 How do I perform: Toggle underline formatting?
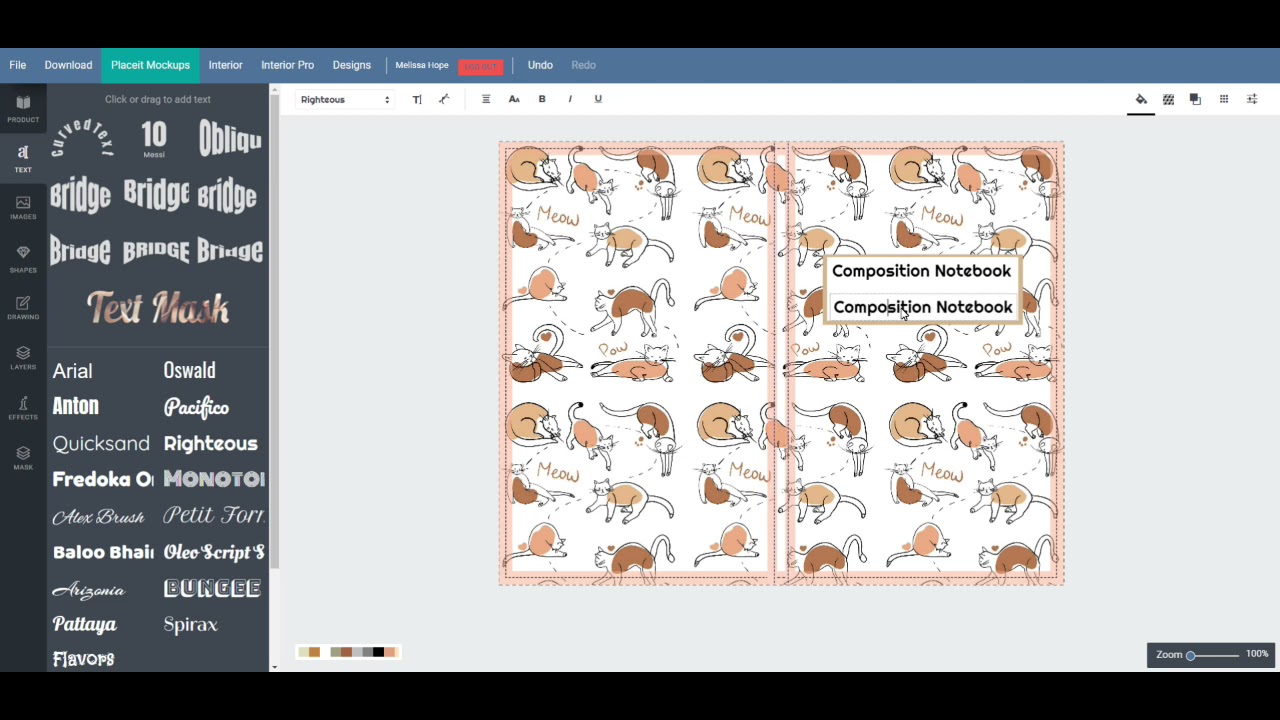point(598,99)
